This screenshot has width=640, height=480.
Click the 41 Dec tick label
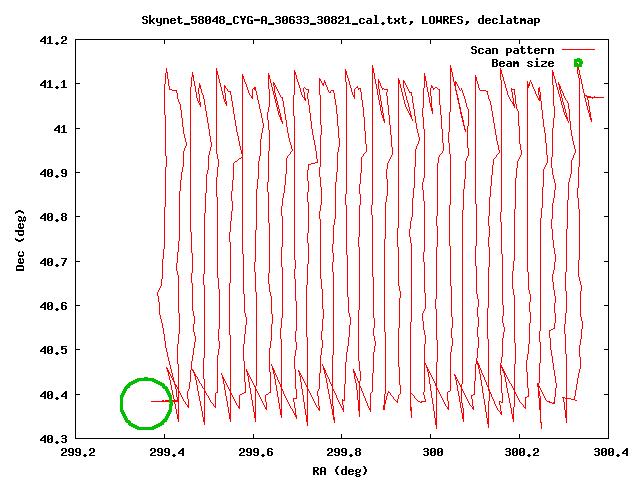[60, 129]
